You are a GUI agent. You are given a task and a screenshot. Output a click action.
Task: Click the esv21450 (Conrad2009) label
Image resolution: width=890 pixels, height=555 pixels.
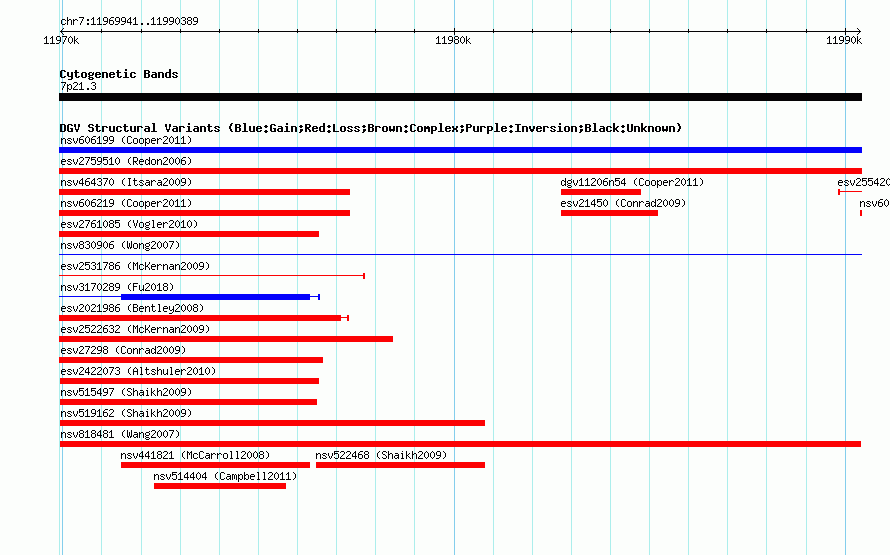(623, 203)
